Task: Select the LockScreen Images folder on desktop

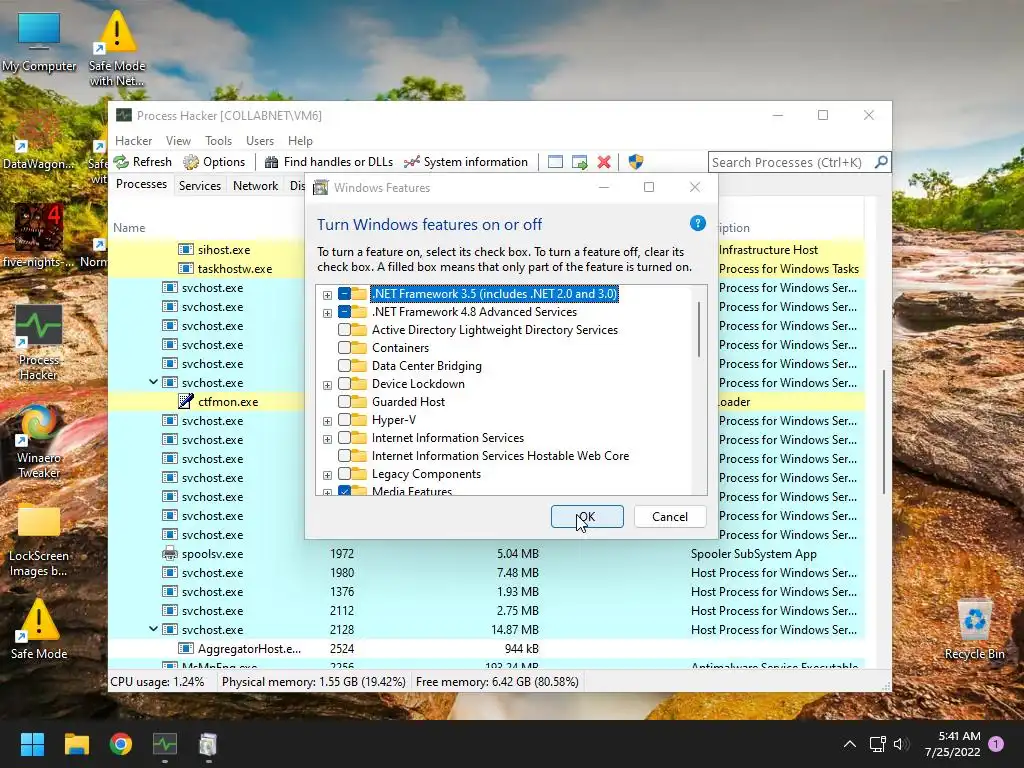Action: 39,541
